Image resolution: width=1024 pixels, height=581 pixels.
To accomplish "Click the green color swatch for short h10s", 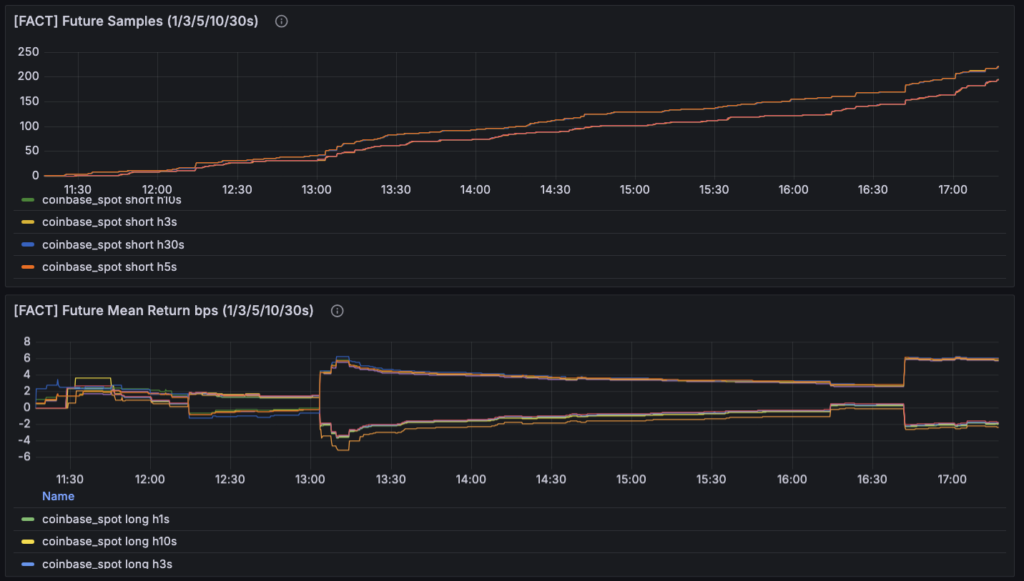I will click(x=28, y=201).
